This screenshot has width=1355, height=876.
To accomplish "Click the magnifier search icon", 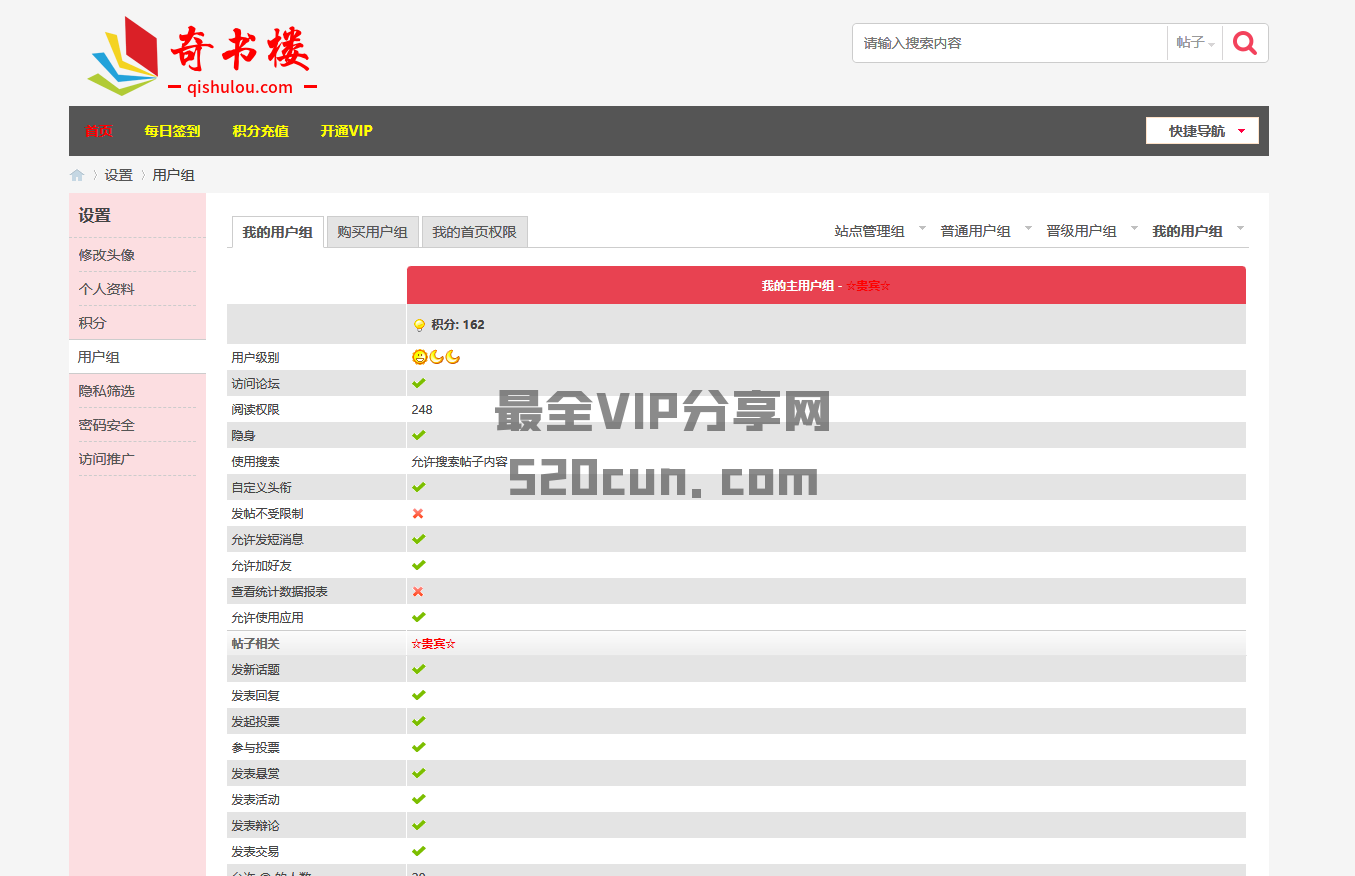I will tap(1245, 43).
